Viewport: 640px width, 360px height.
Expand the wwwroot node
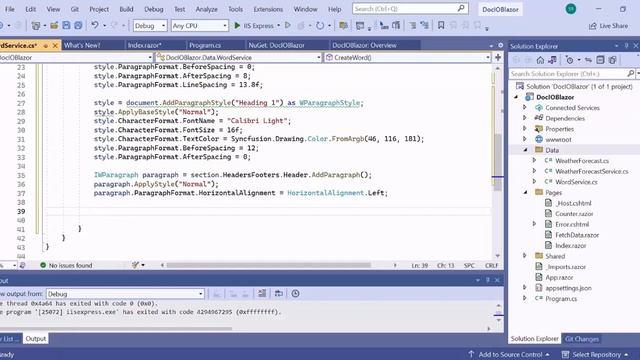click(x=525, y=139)
